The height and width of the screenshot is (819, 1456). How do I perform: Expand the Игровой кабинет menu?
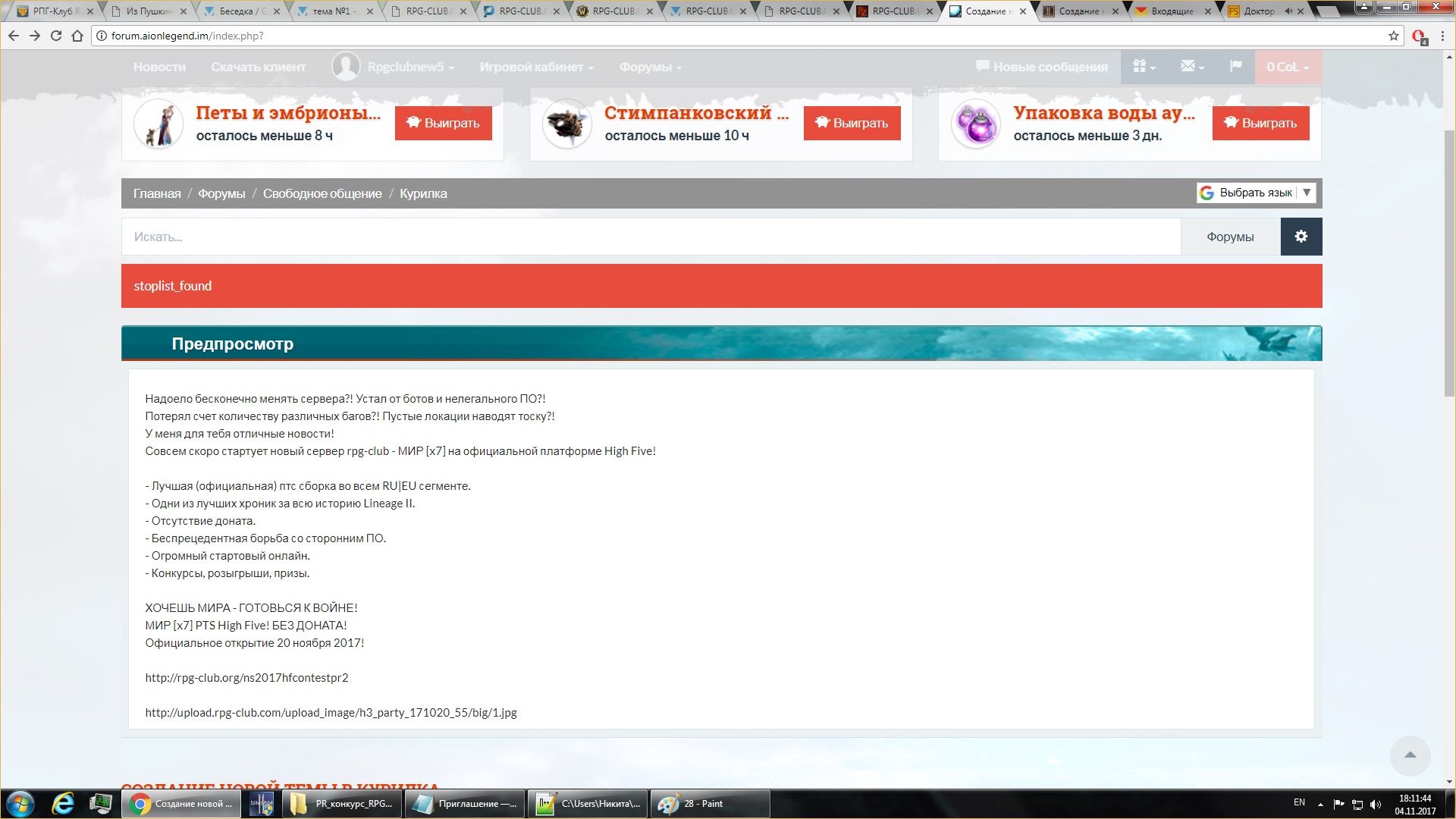[536, 67]
